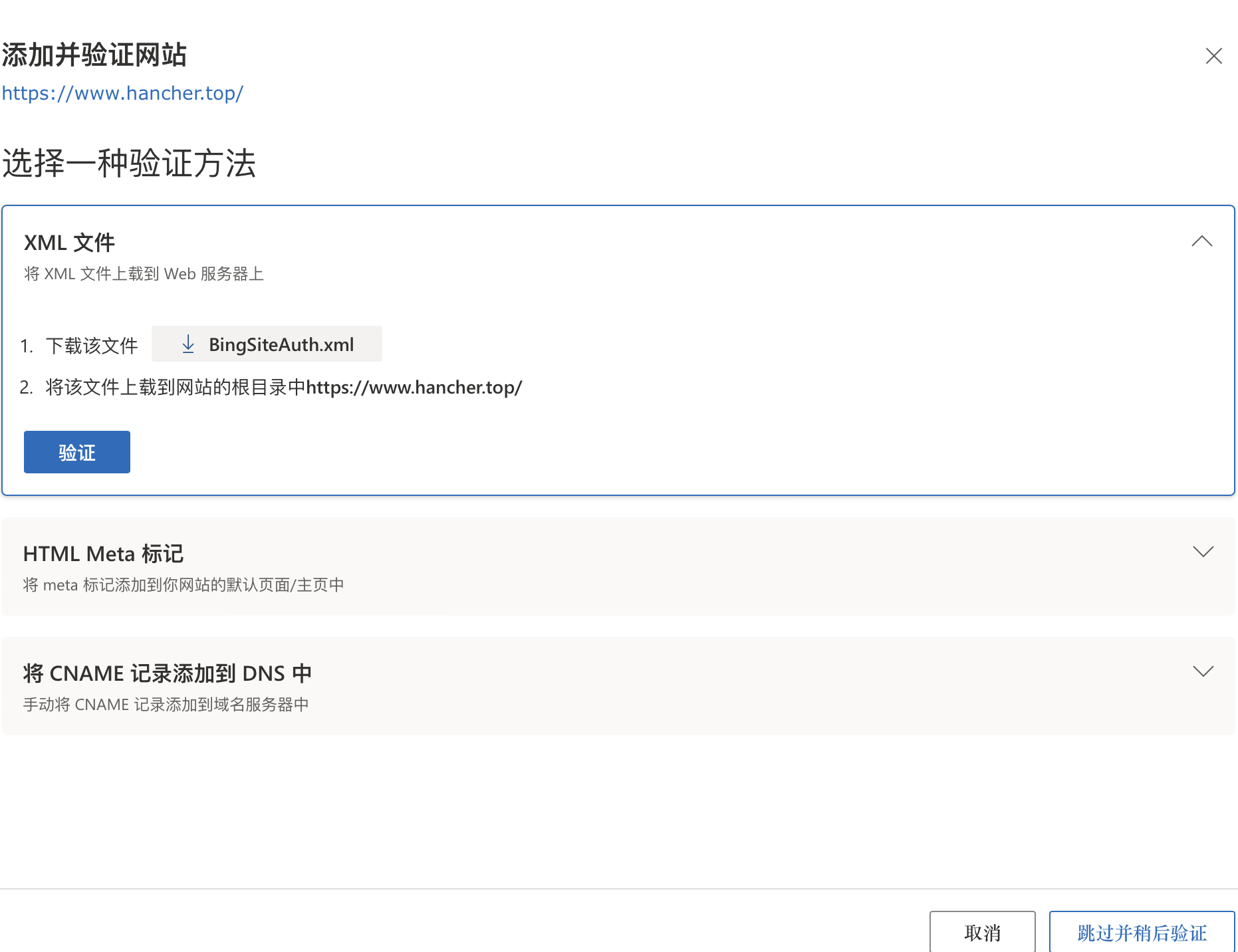Image resolution: width=1238 pixels, height=952 pixels.
Task: Click the 下载该文件 step label
Action: [x=92, y=346]
